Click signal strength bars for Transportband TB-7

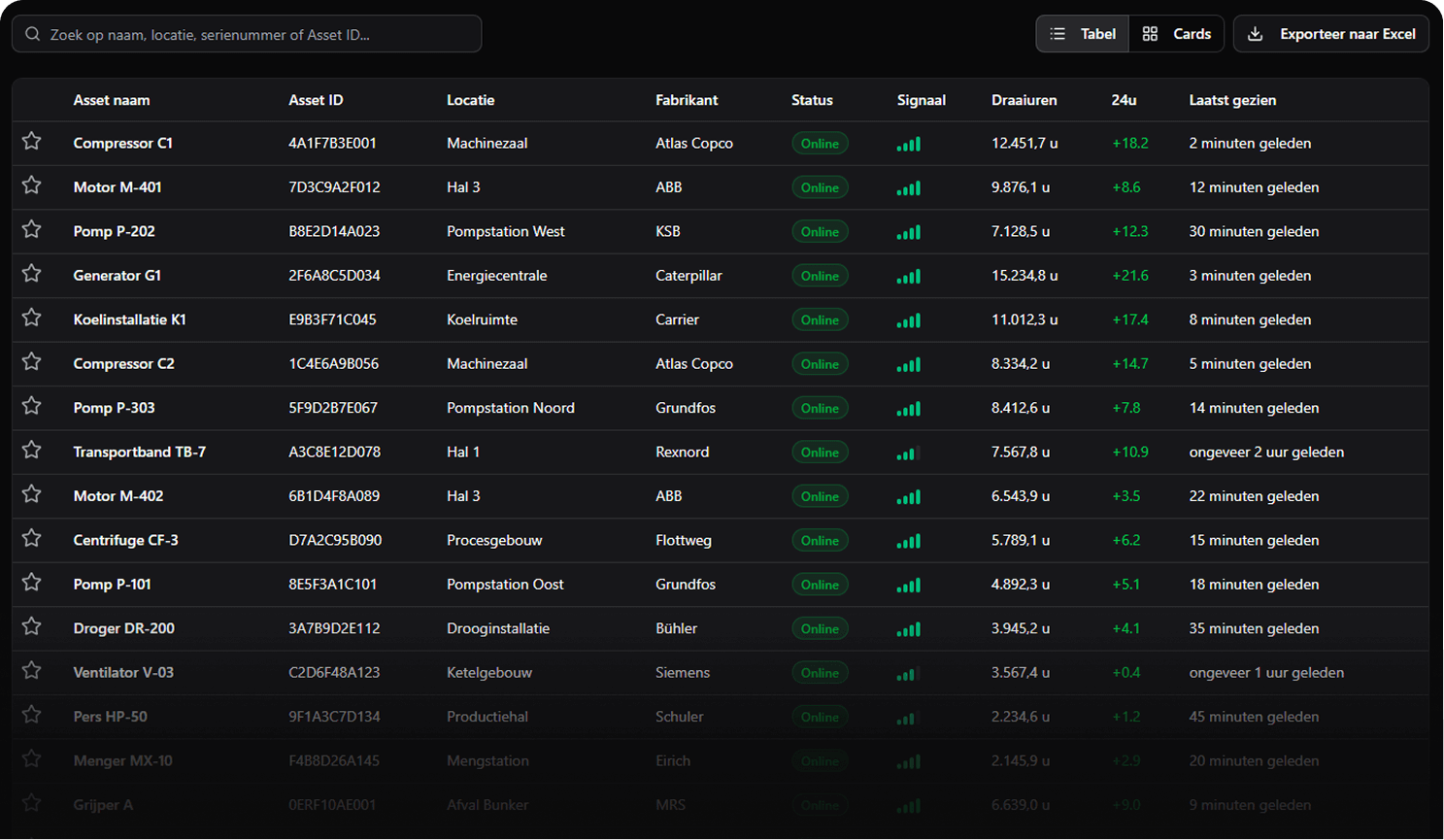pos(908,453)
